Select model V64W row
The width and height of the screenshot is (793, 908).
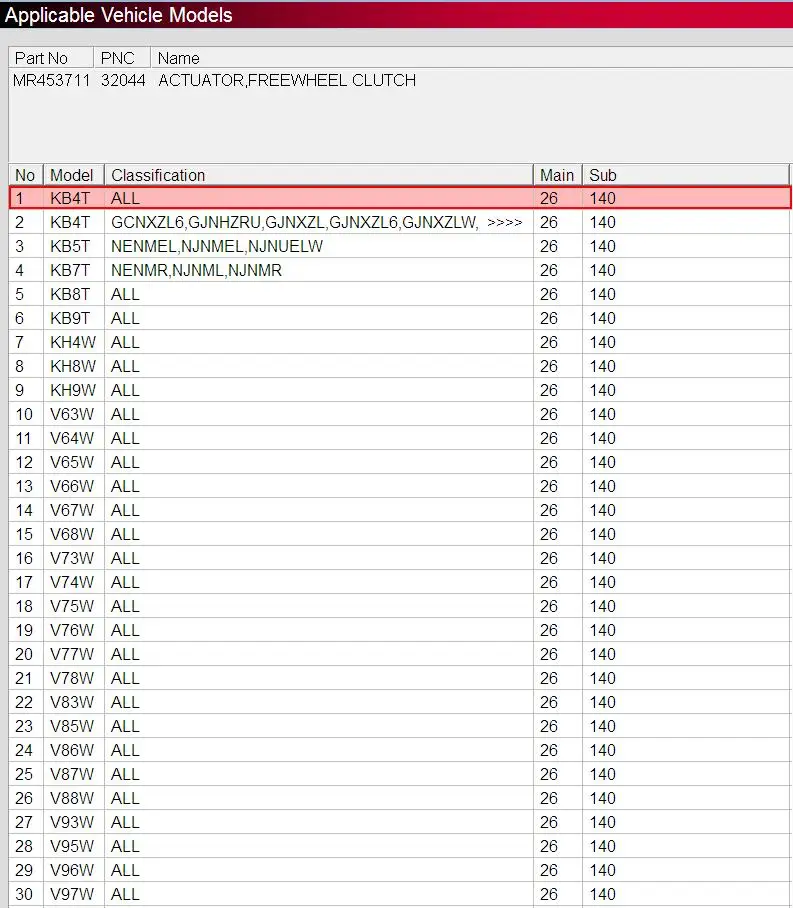click(x=400, y=438)
